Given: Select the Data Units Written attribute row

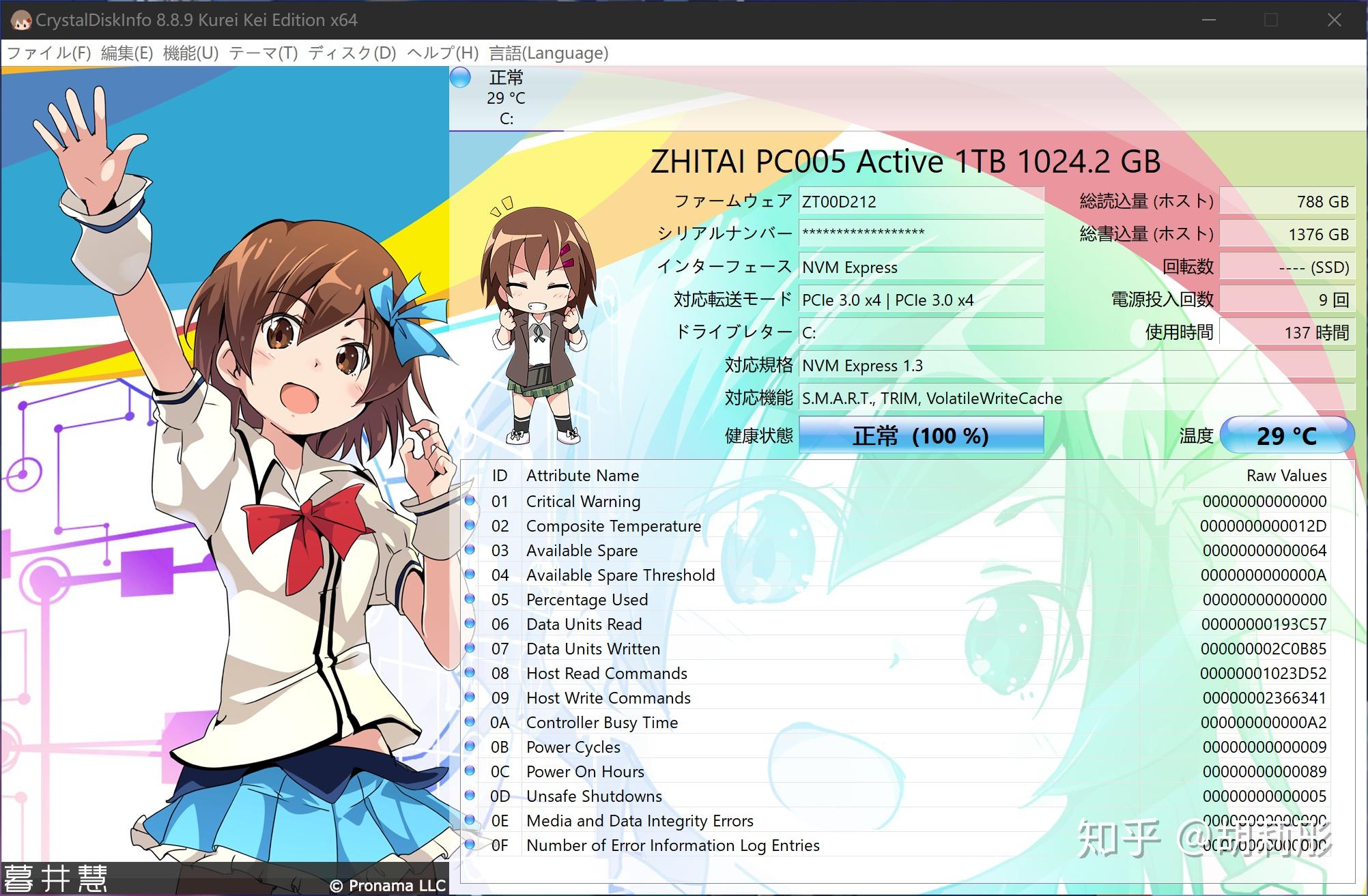Looking at the screenshot, I should point(593,648).
